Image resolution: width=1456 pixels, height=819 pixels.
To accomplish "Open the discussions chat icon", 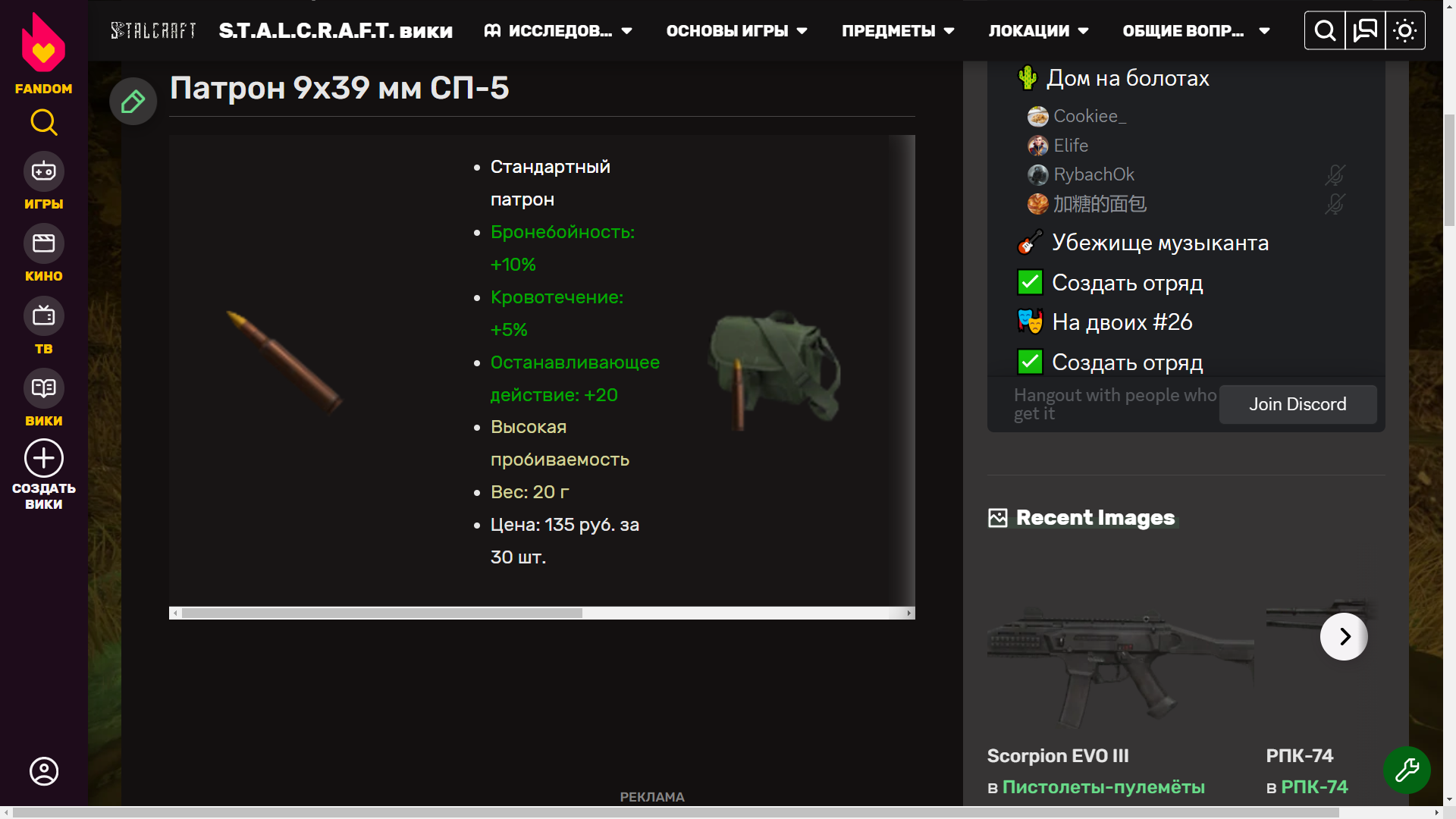I will point(1365,31).
